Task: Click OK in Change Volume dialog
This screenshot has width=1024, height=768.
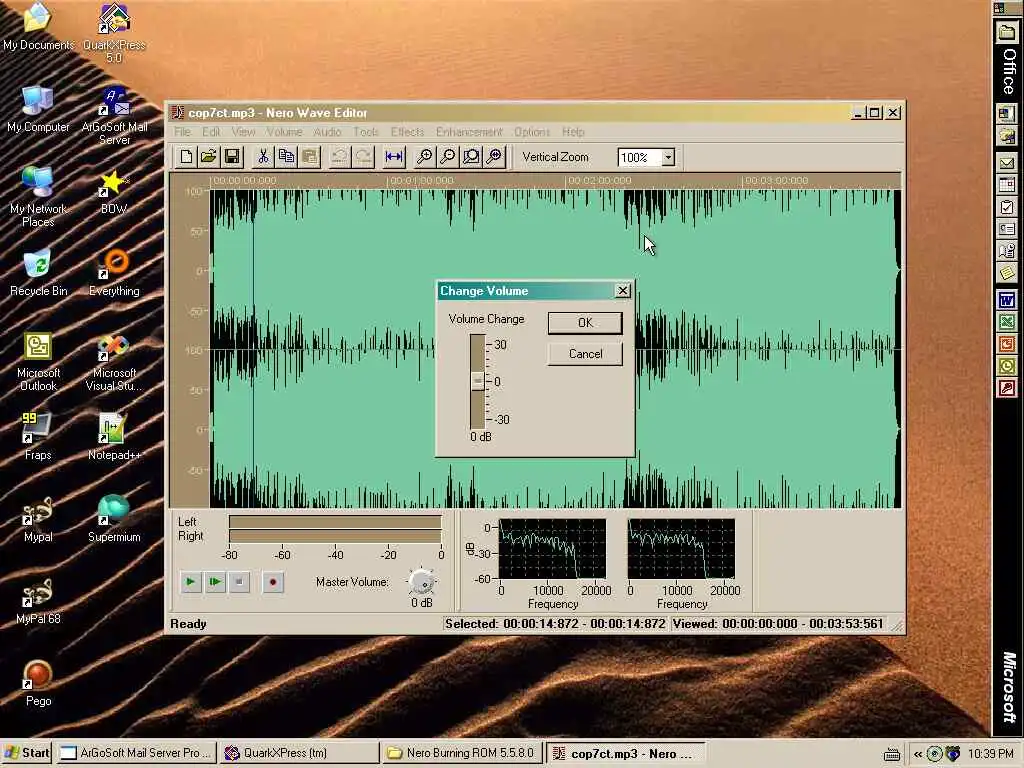Action: click(585, 323)
